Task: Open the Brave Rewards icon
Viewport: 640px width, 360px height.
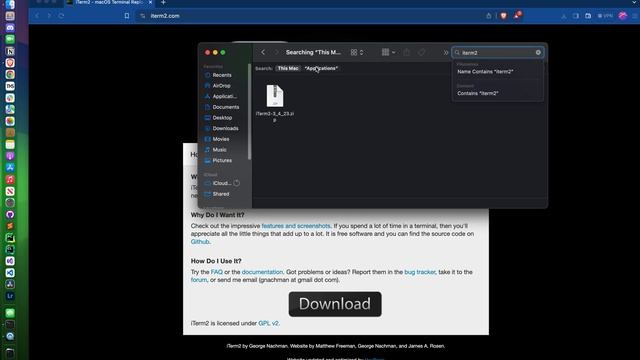Action: click(517, 16)
